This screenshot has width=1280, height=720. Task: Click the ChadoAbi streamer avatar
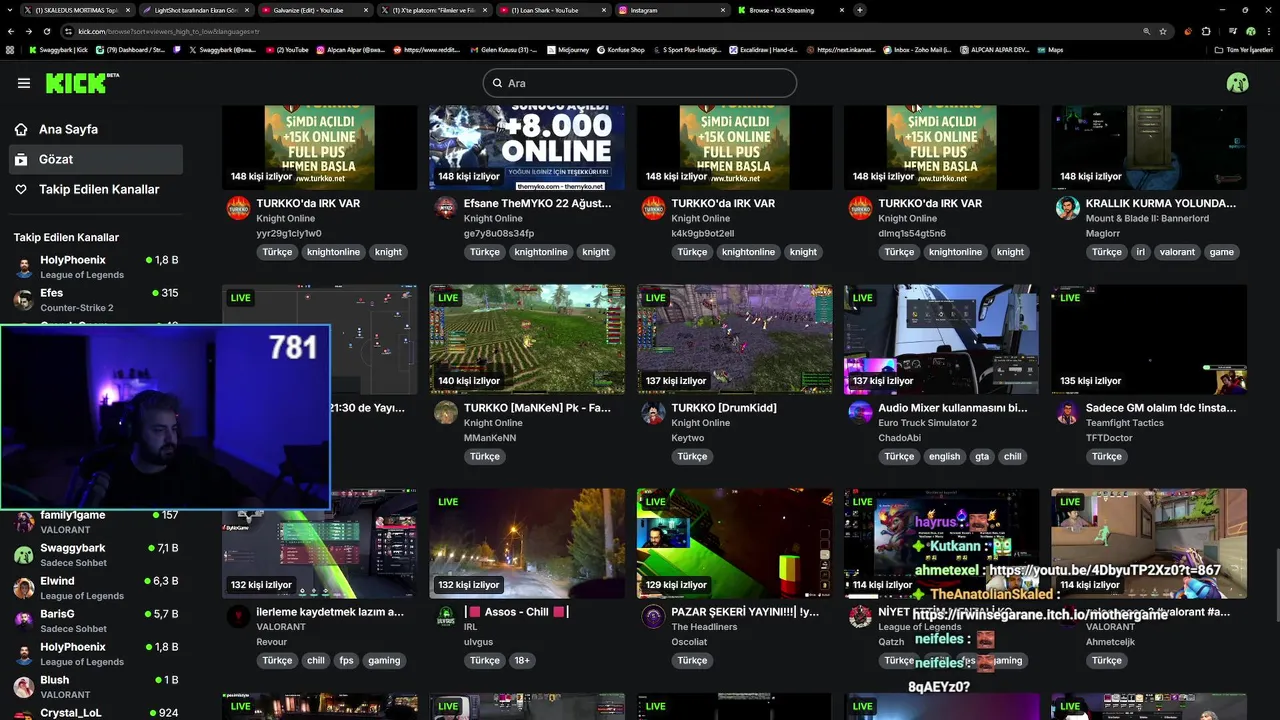[860, 412]
